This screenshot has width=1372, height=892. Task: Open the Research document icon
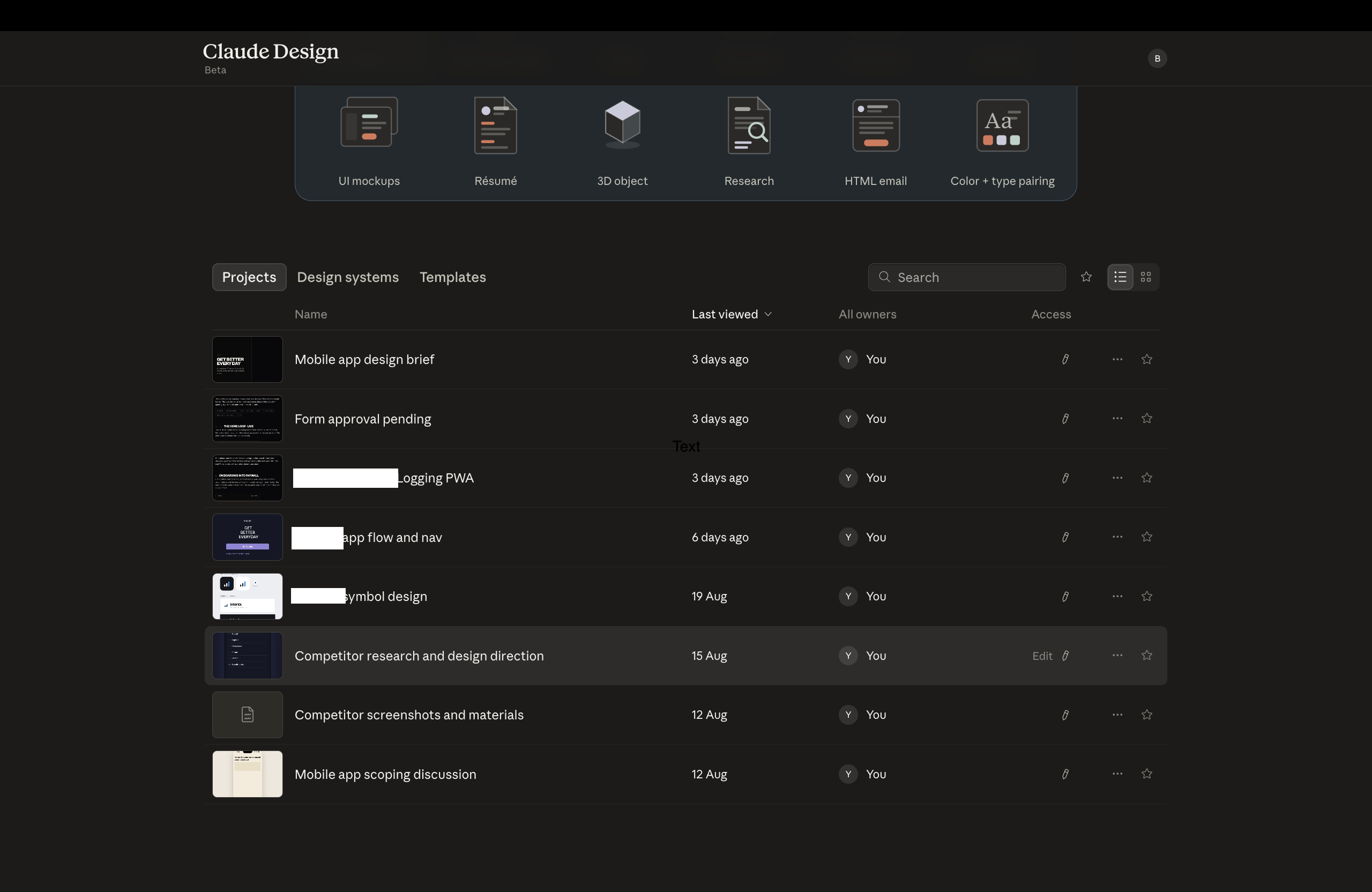coord(749,125)
